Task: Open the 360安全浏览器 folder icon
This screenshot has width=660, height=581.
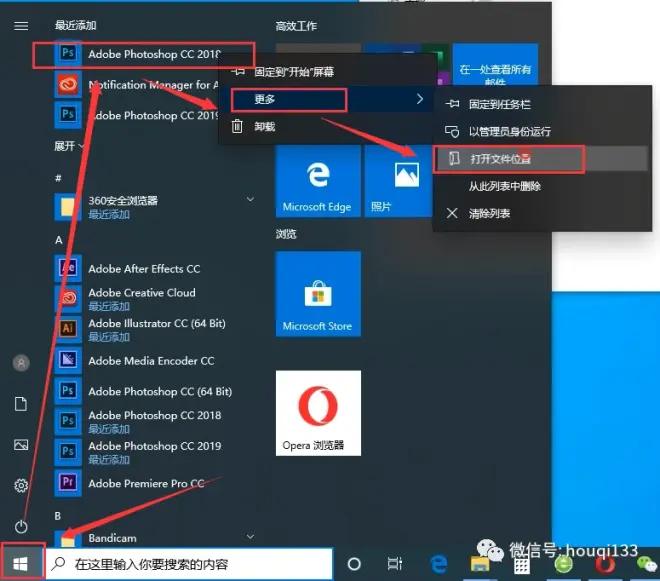Action: pyautogui.click(x=68, y=206)
